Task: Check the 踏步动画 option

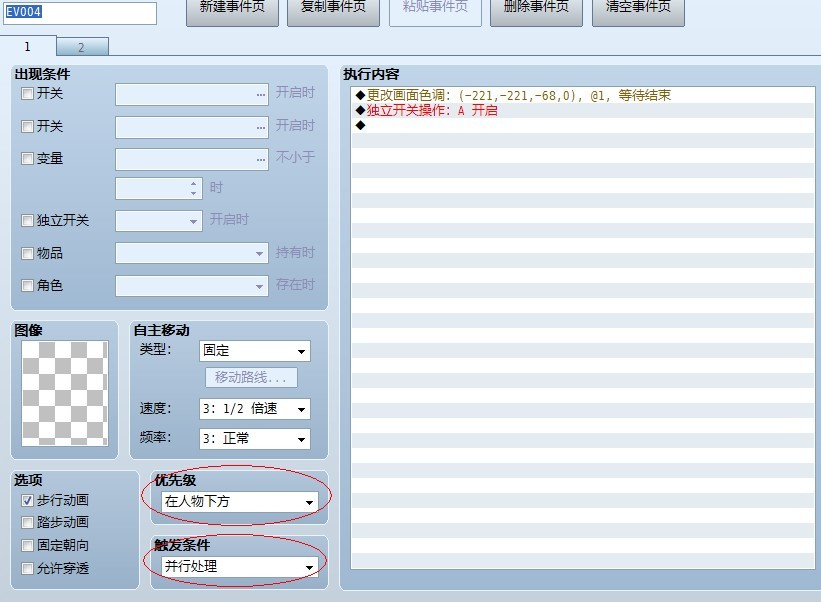Action: click(27, 522)
